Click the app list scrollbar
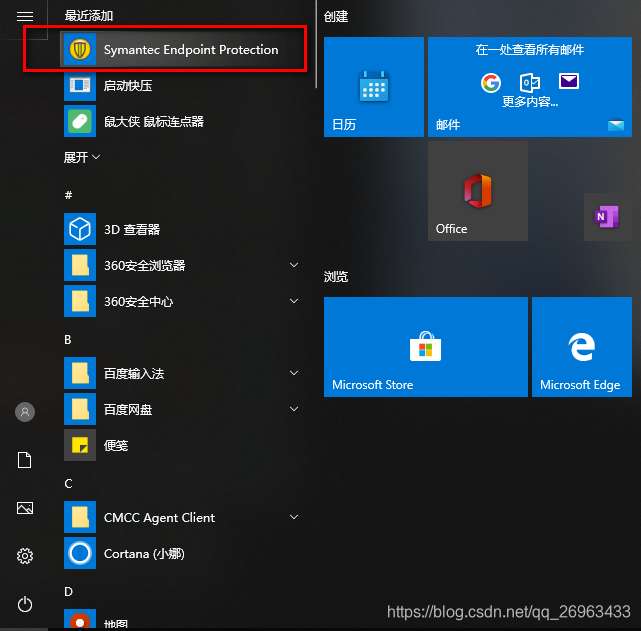The image size is (641, 631). pyautogui.click(x=316, y=45)
